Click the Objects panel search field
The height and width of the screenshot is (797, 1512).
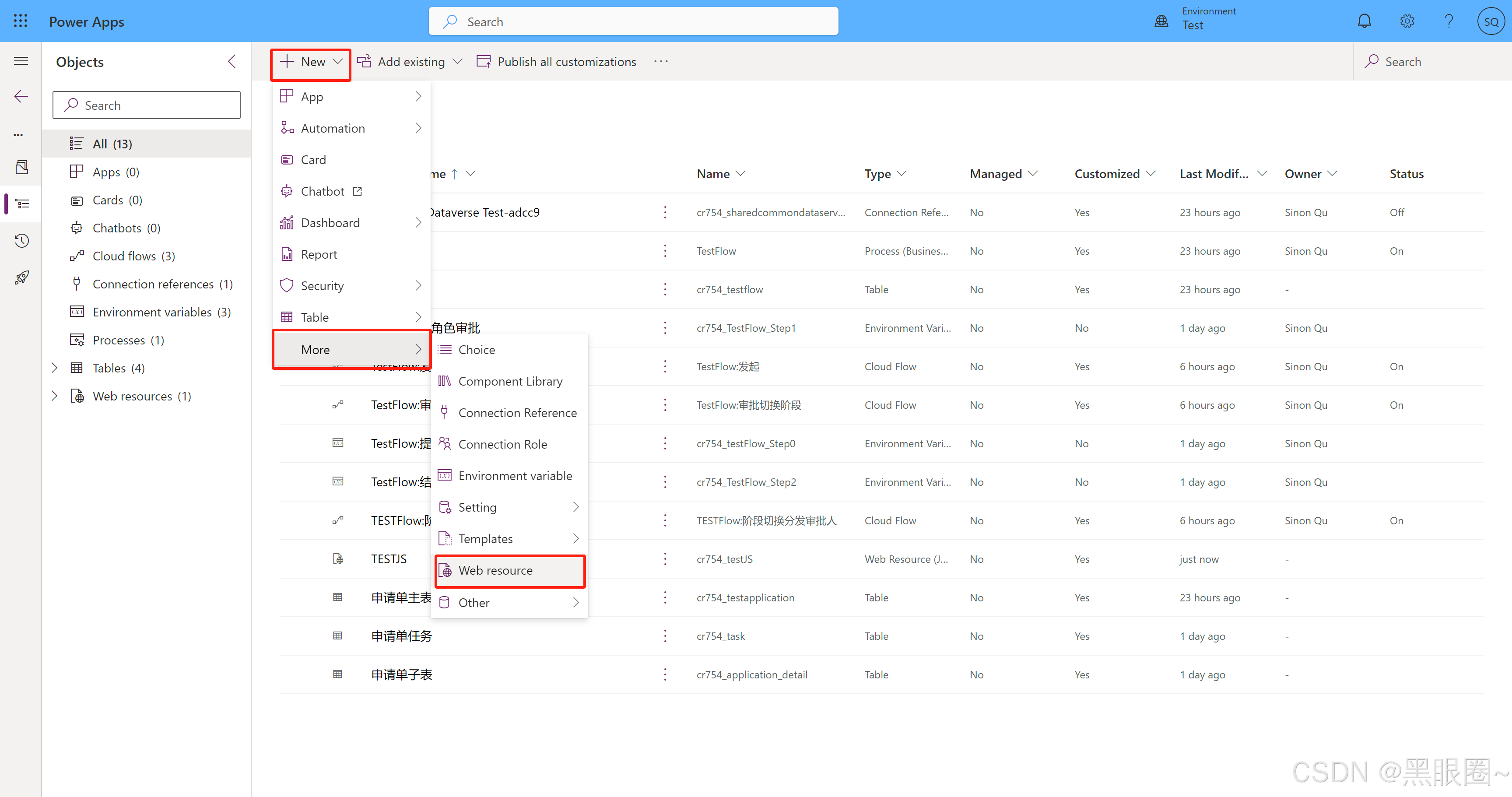pos(146,105)
